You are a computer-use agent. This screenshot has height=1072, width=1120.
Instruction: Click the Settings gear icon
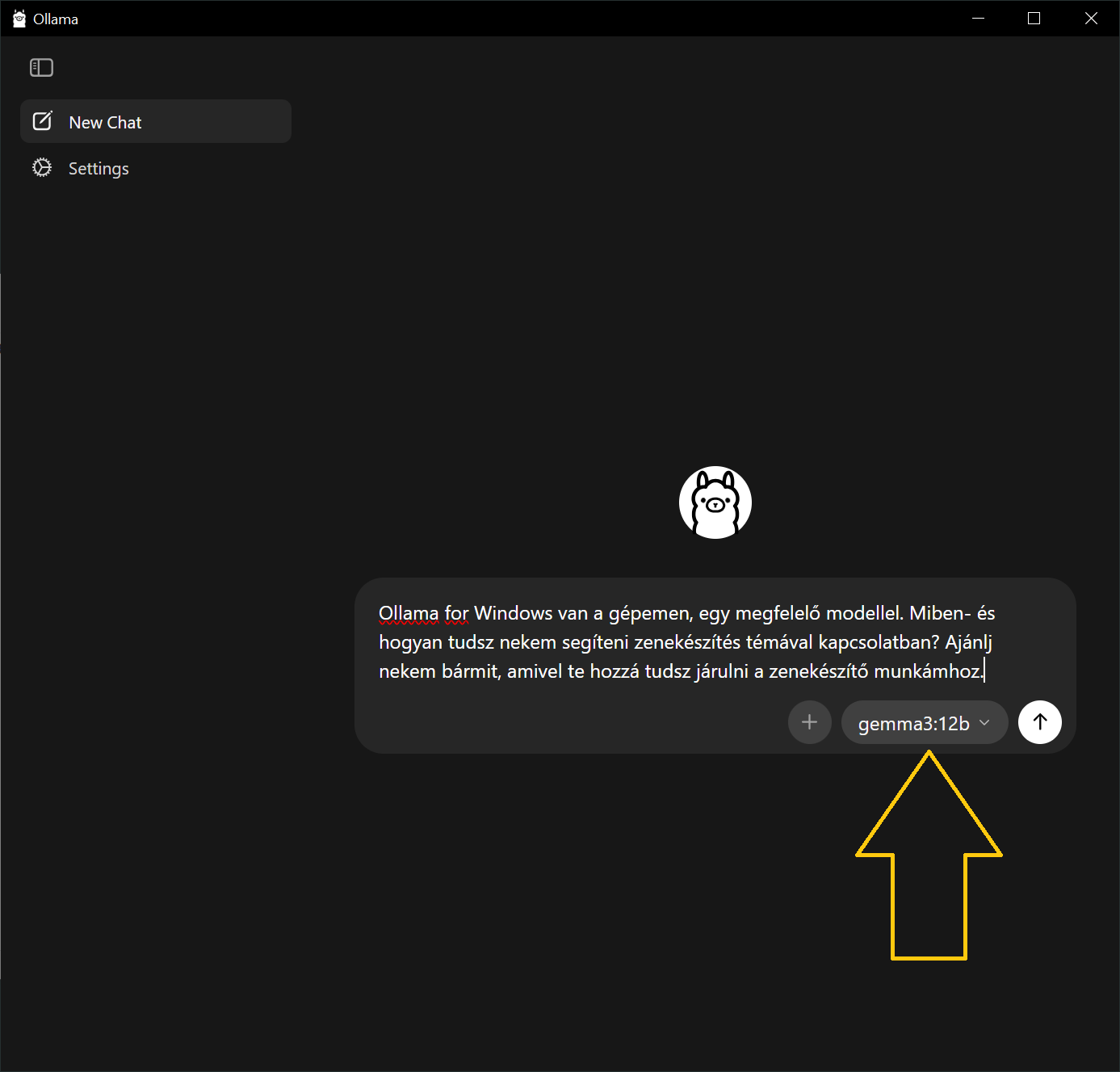coord(42,167)
